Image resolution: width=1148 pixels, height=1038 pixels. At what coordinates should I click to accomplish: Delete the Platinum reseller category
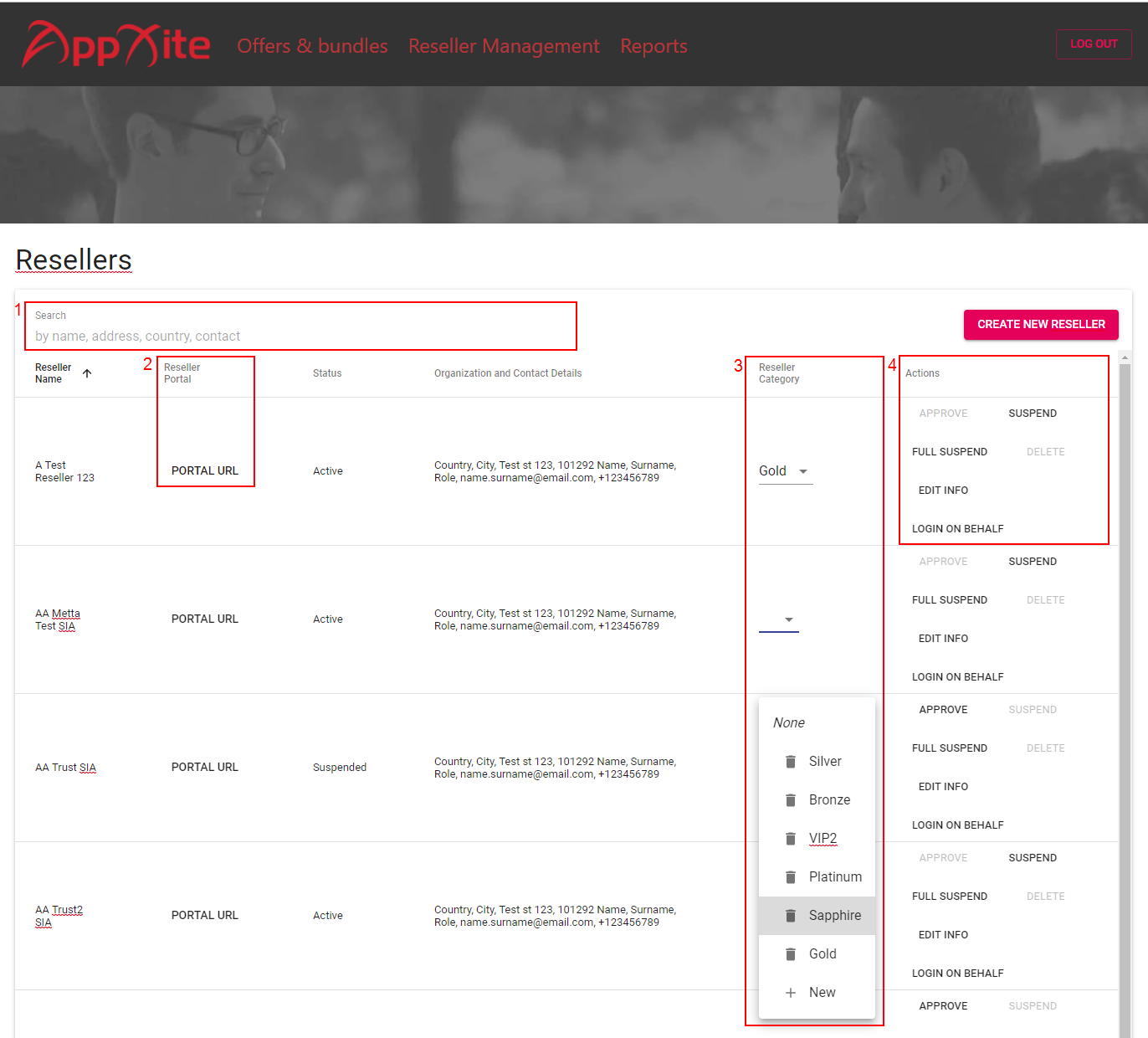click(x=791, y=876)
